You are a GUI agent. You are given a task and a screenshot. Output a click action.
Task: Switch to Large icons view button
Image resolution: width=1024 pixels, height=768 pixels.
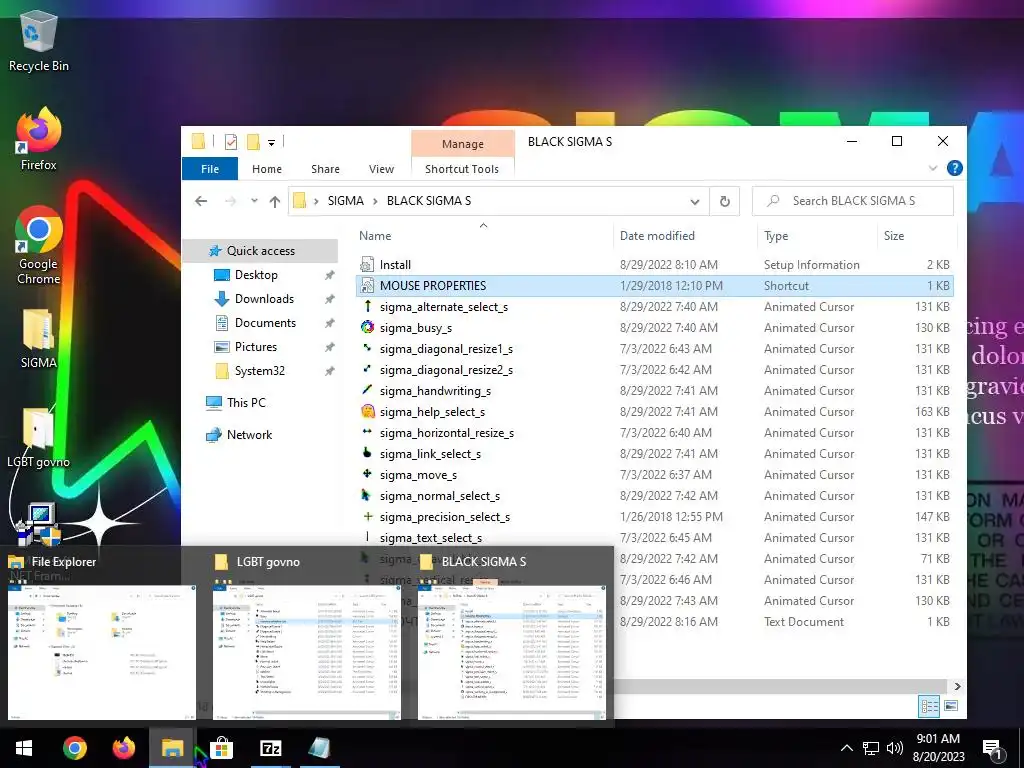click(951, 706)
